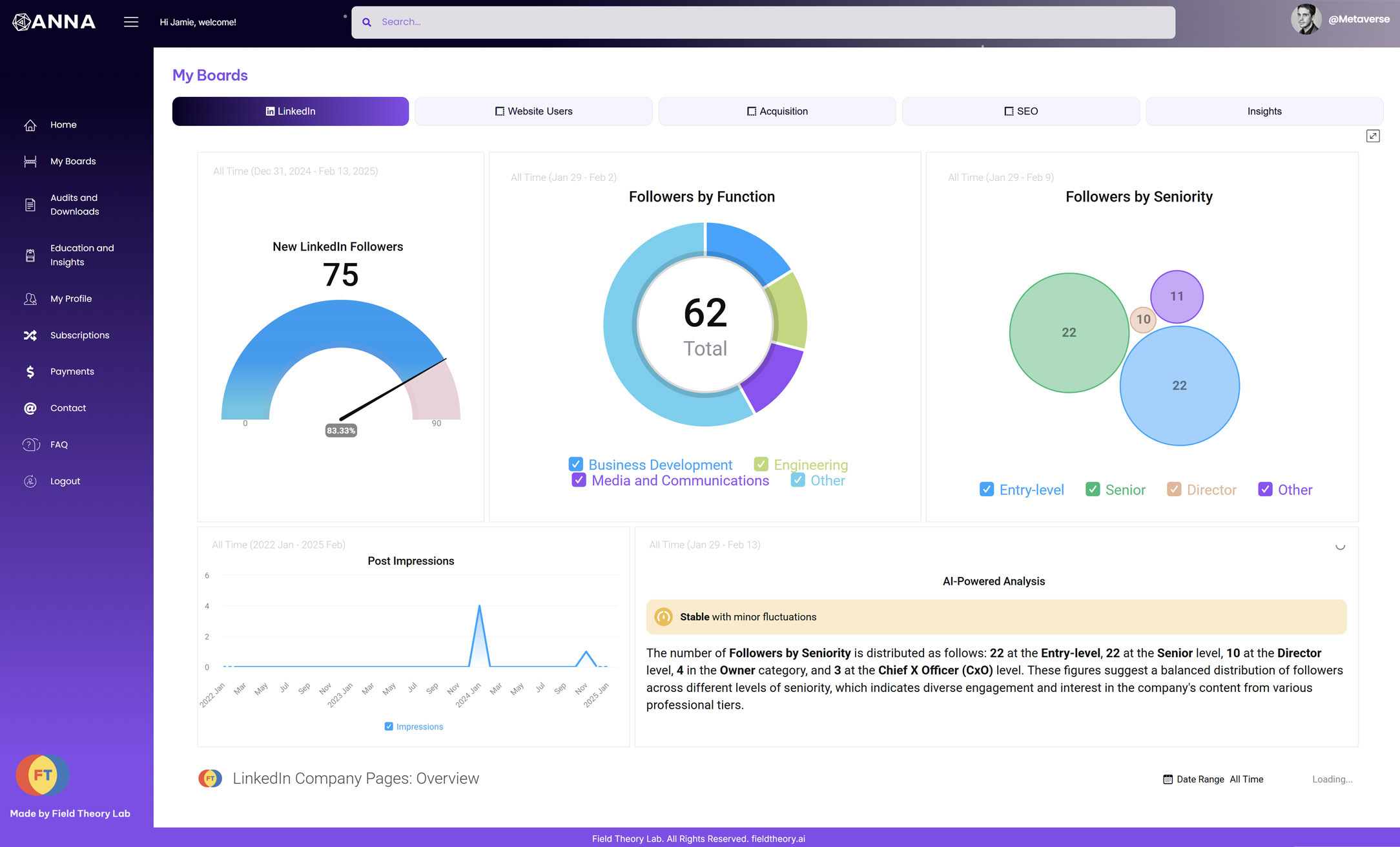Click the Payments dollar icon
1400x847 pixels.
(30, 371)
